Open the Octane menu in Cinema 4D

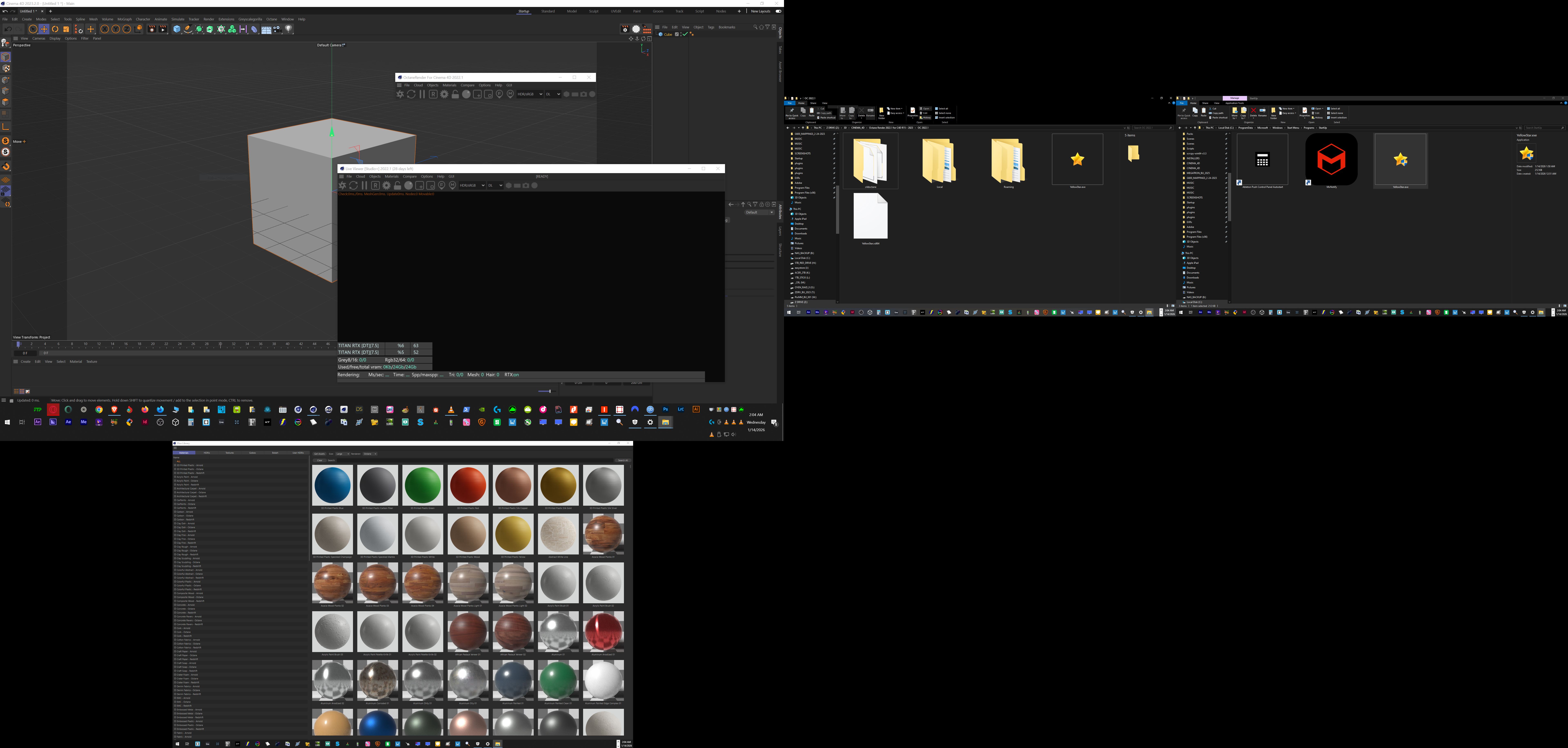point(272,19)
